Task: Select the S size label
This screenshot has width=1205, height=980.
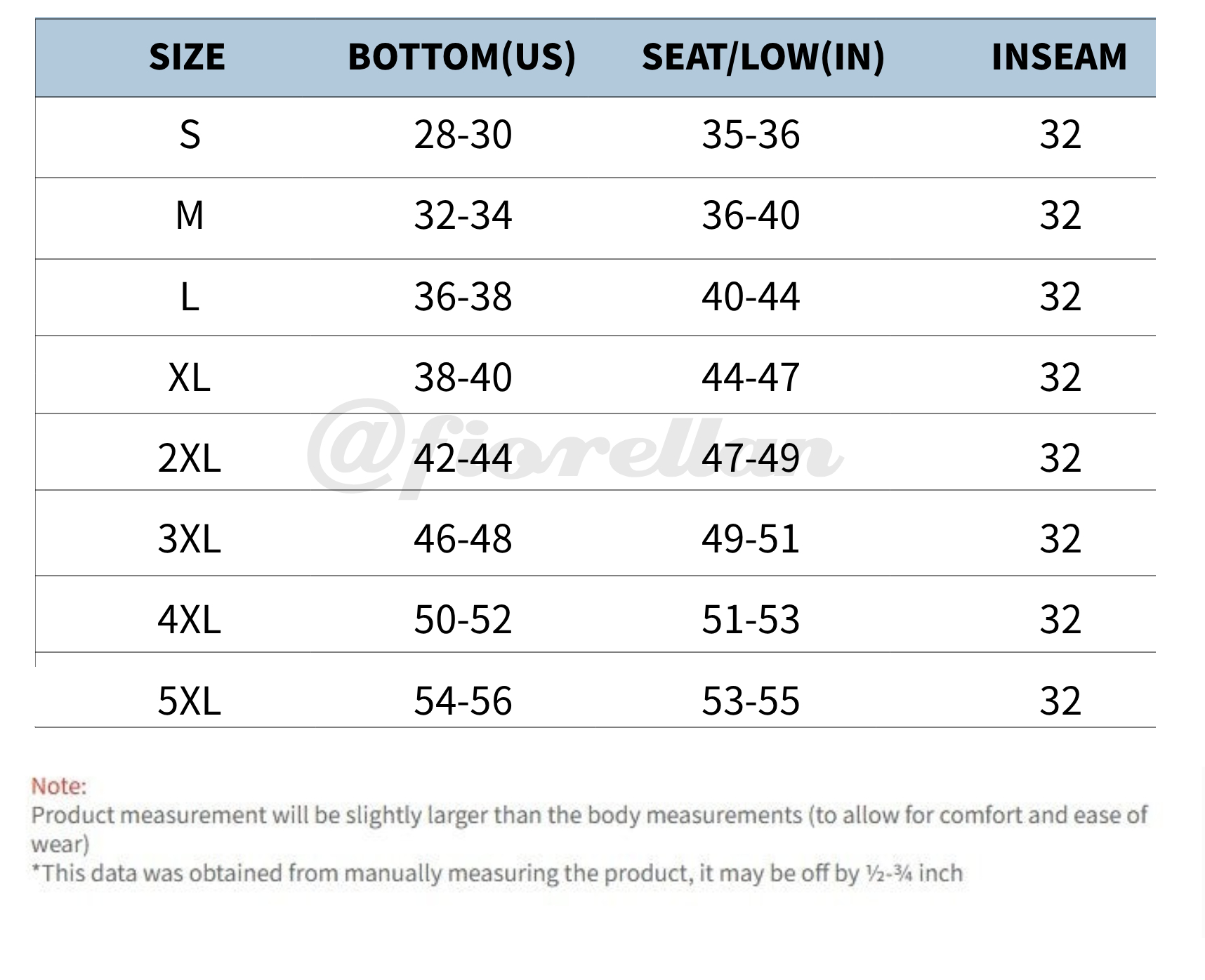Action: [x=190, y=134]
